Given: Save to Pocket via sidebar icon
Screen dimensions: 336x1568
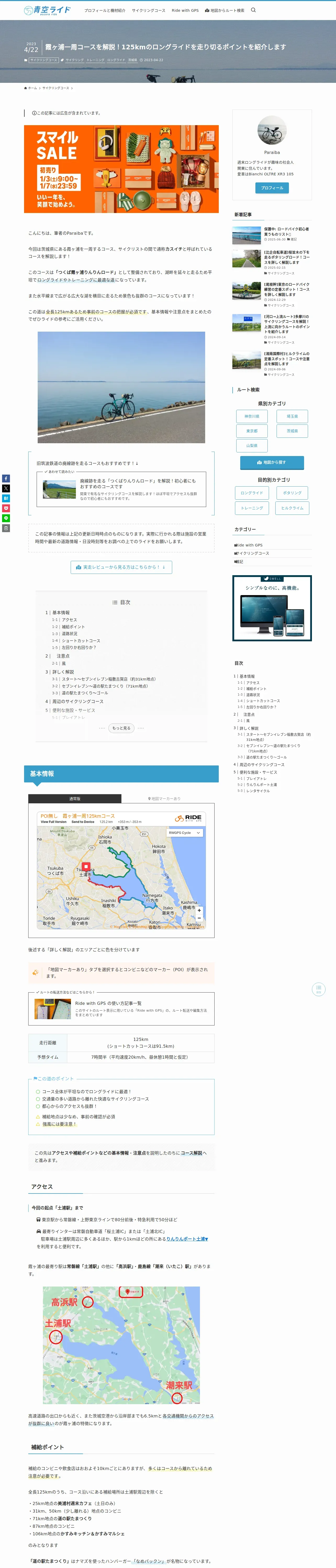Looking at the screenshot, I should pos(6,508).
